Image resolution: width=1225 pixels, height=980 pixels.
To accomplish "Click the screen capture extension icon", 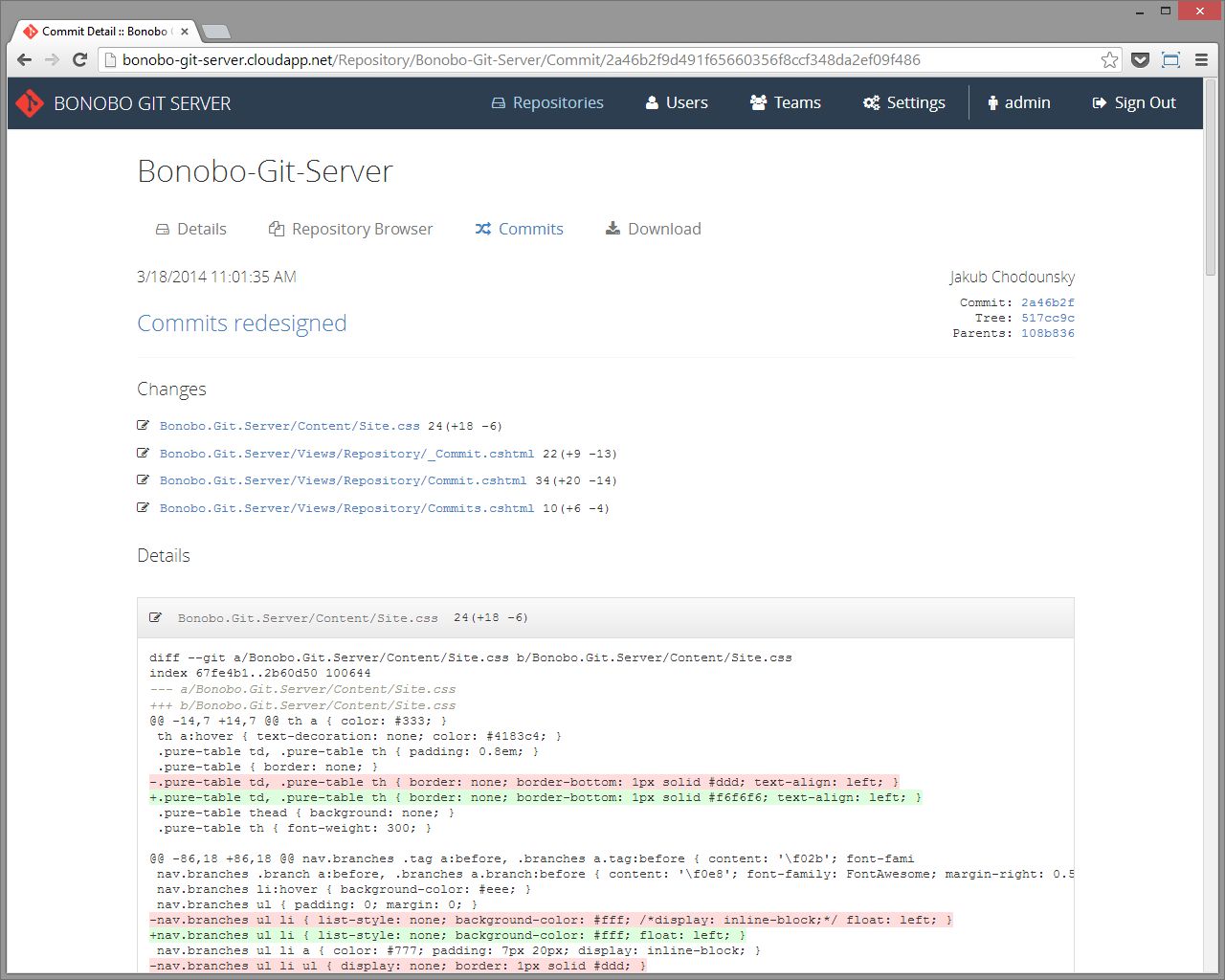I will pyautogui.click(x=1170, y=60).
